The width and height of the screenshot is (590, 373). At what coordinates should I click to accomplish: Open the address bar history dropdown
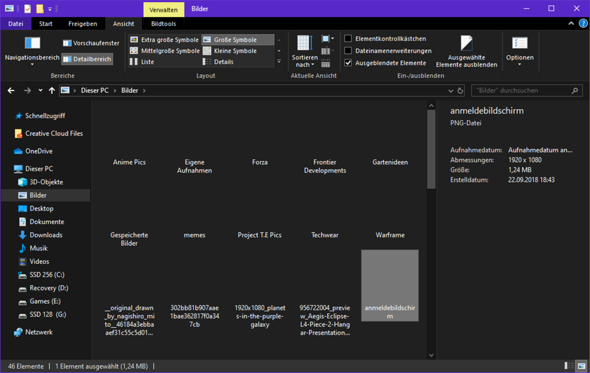450,91
